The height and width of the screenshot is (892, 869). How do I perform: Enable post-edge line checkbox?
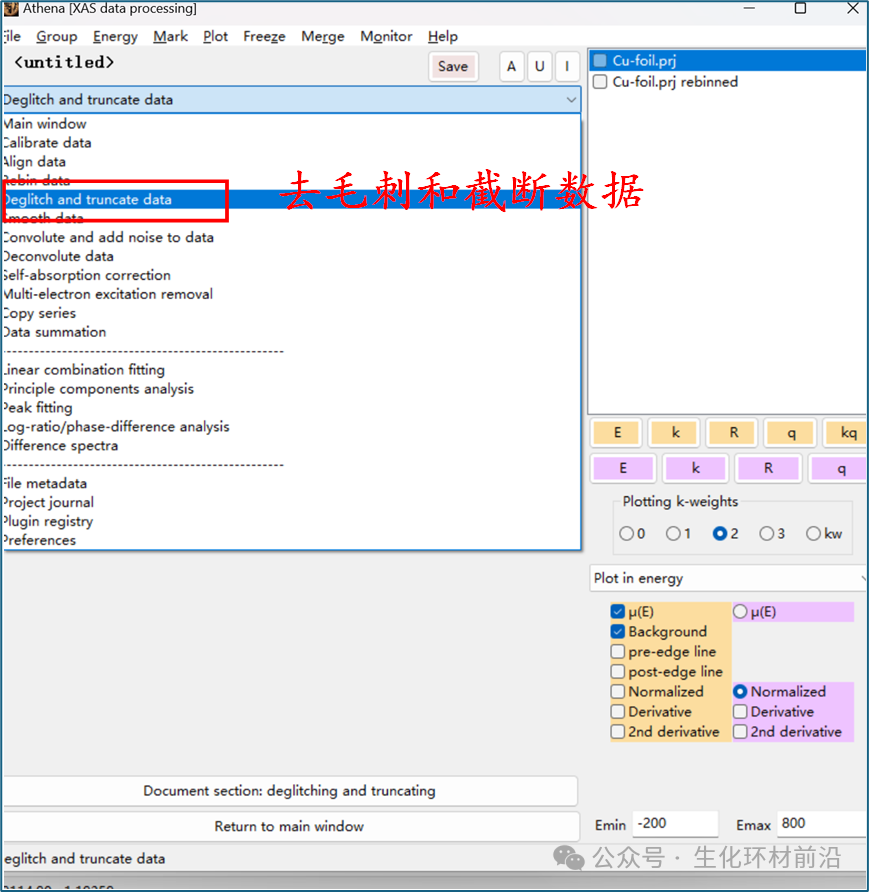tap(618, 671)
